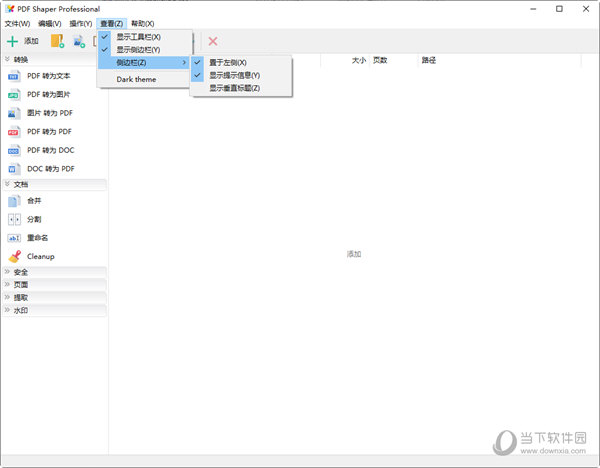
Task: Expand the 页面 pages section
Action: point(54,285)
